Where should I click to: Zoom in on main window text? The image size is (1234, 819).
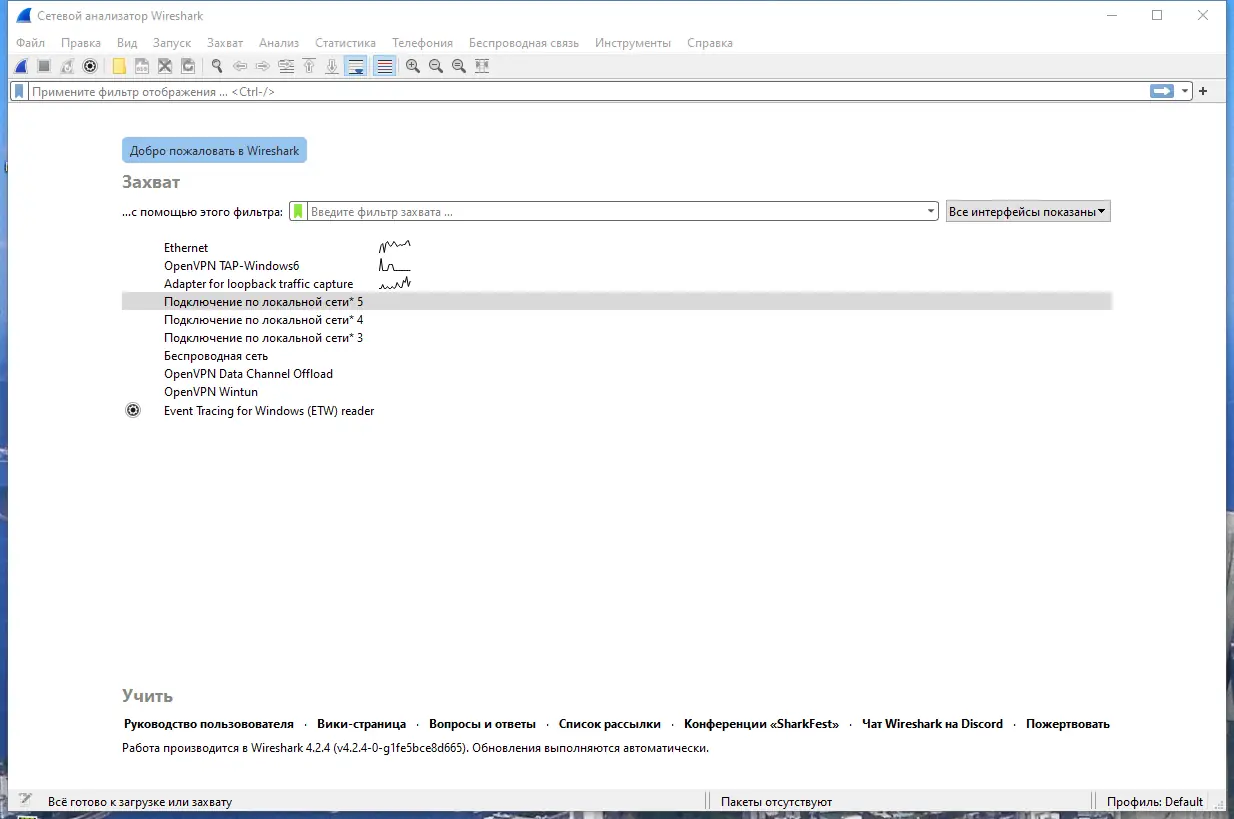point(413,66)
